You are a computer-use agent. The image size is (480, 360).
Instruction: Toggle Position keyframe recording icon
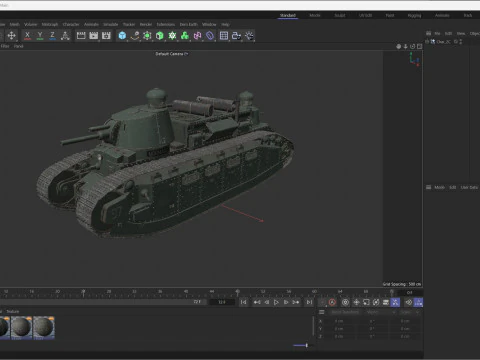(356, 302)
